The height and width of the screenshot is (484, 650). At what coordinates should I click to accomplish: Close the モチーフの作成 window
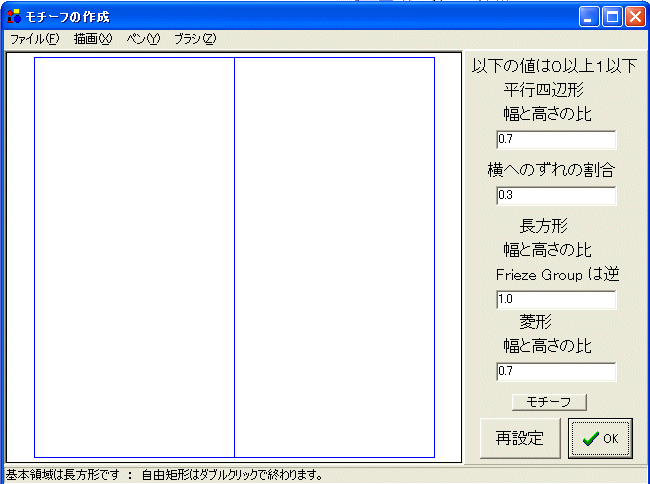tap(635, 17)
